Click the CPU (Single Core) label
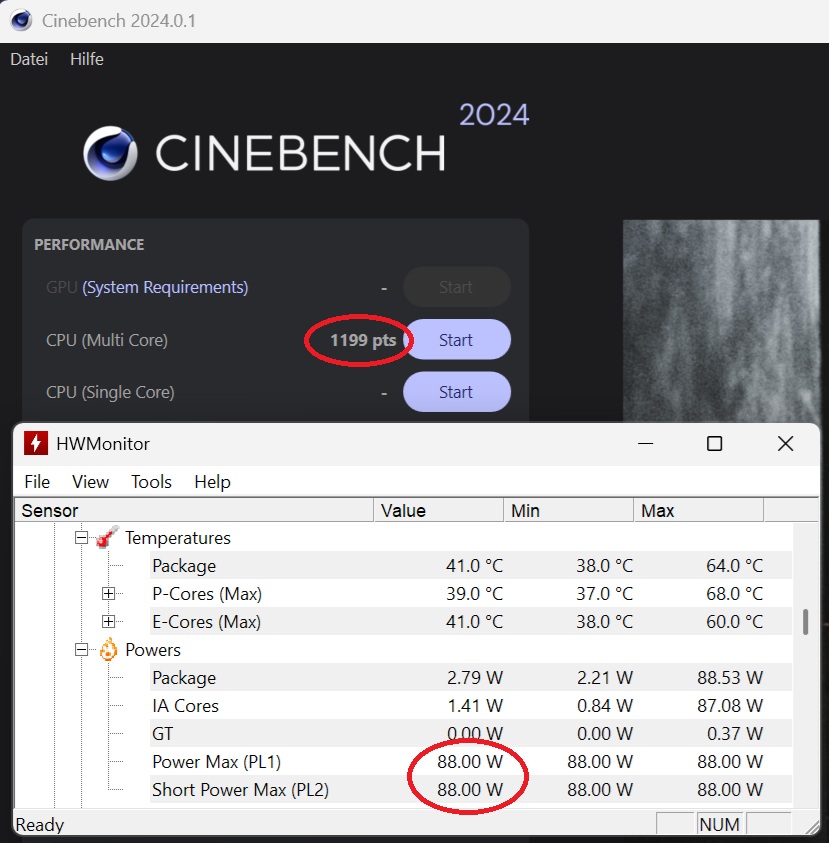 click(110, 392)
